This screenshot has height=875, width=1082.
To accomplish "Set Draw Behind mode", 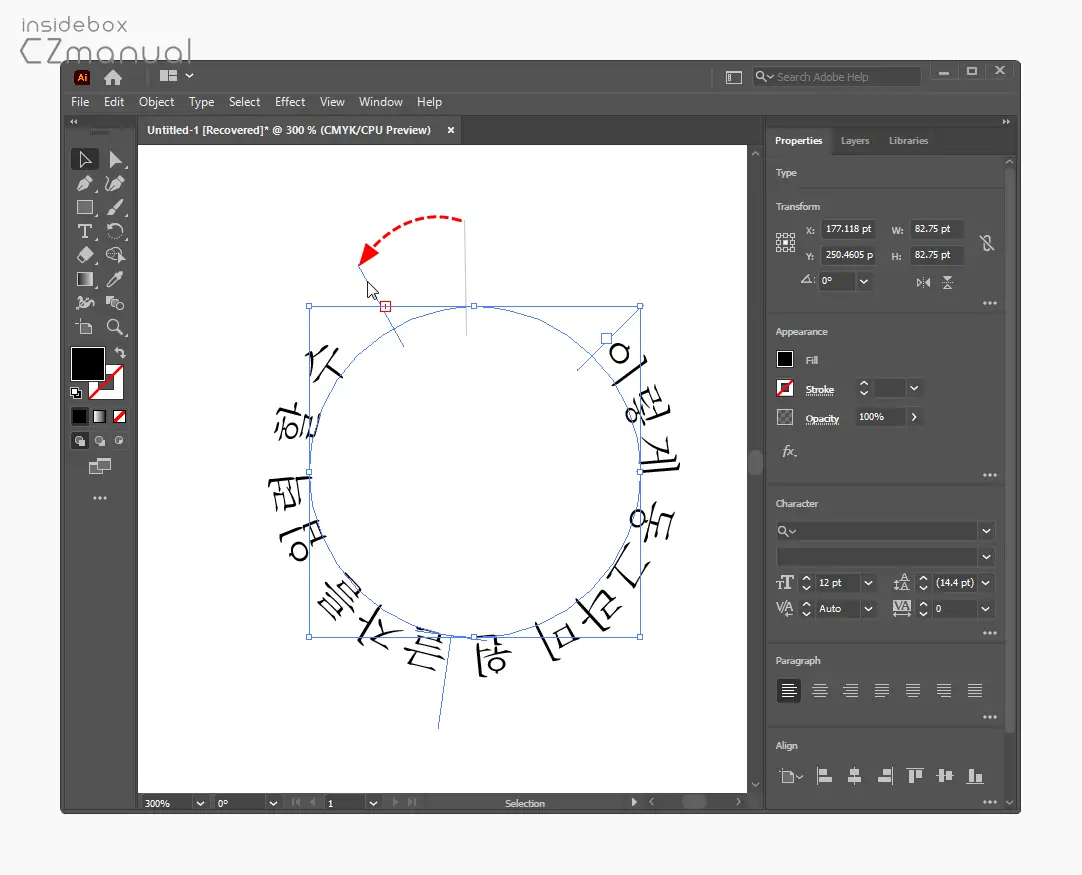I will click(100, 441).
